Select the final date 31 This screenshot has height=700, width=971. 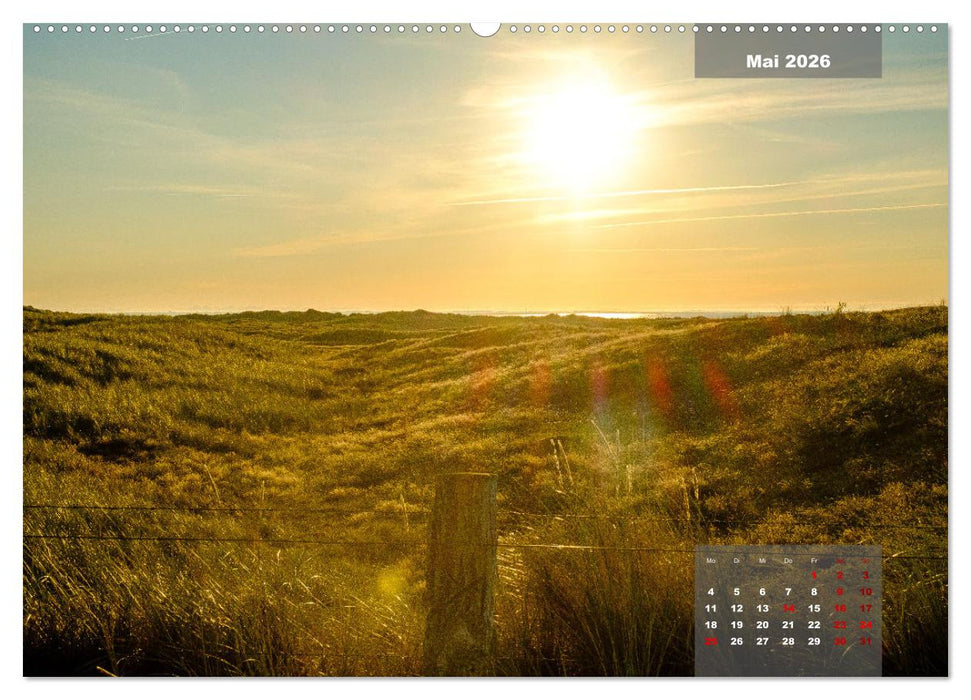point(867,640)
